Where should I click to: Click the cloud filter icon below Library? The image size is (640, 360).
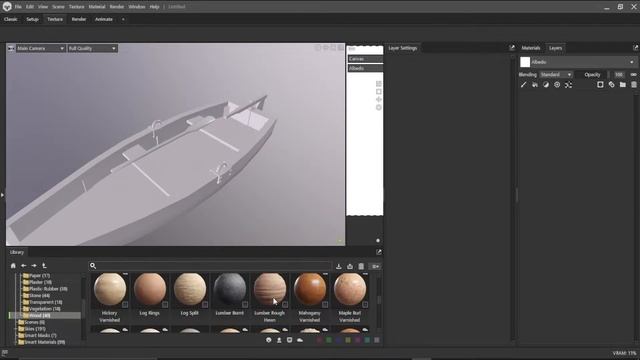[300, 340]
